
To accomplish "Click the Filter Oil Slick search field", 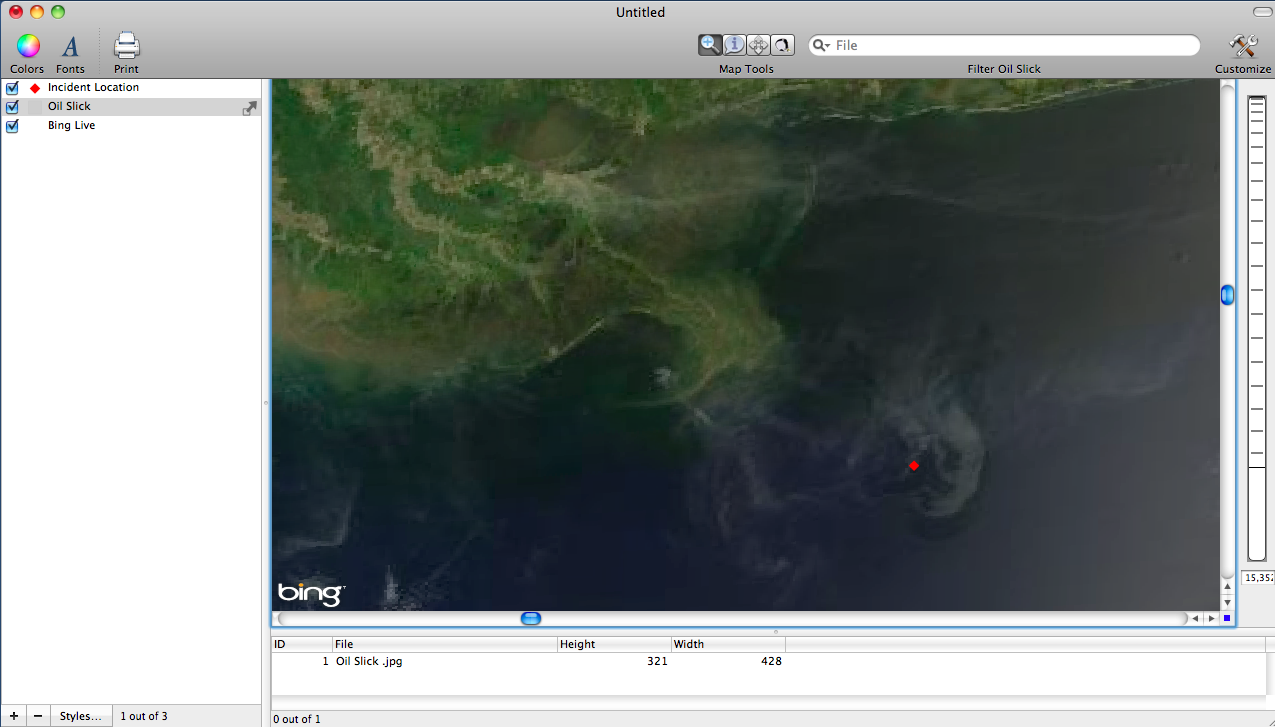I will [1010, 46].
